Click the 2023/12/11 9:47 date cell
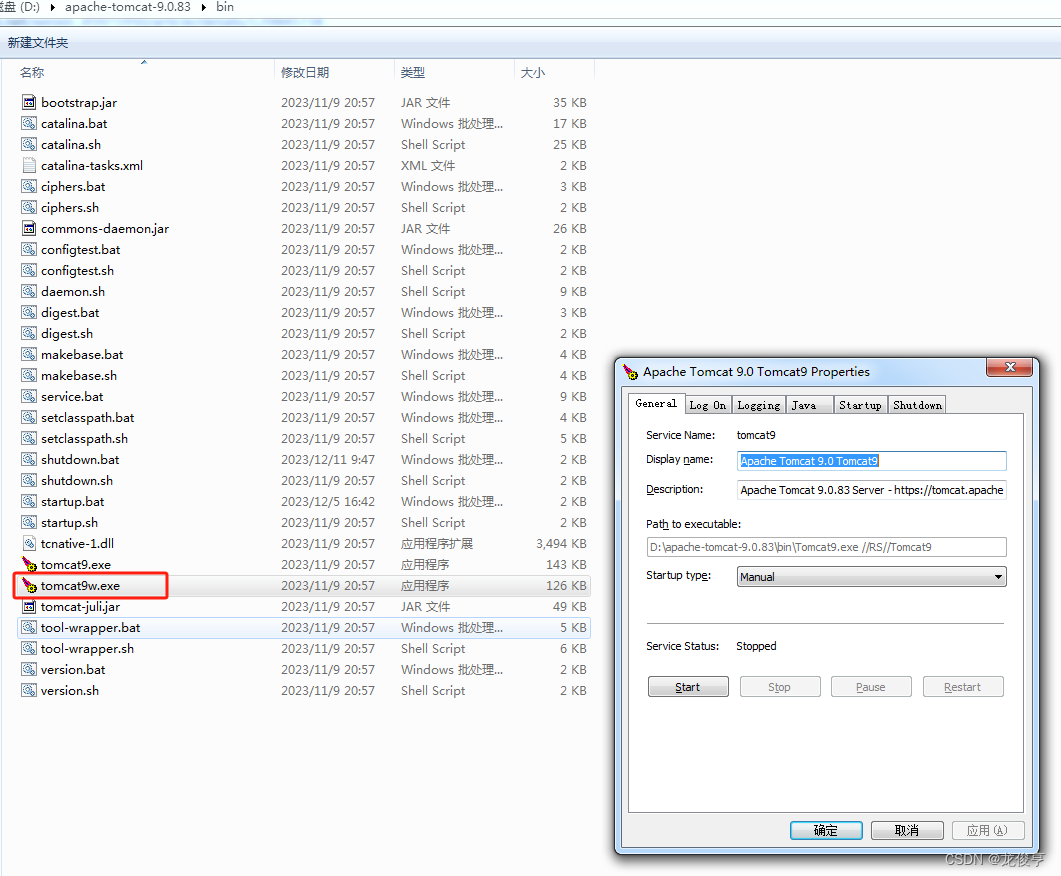 tap(328, 459)
